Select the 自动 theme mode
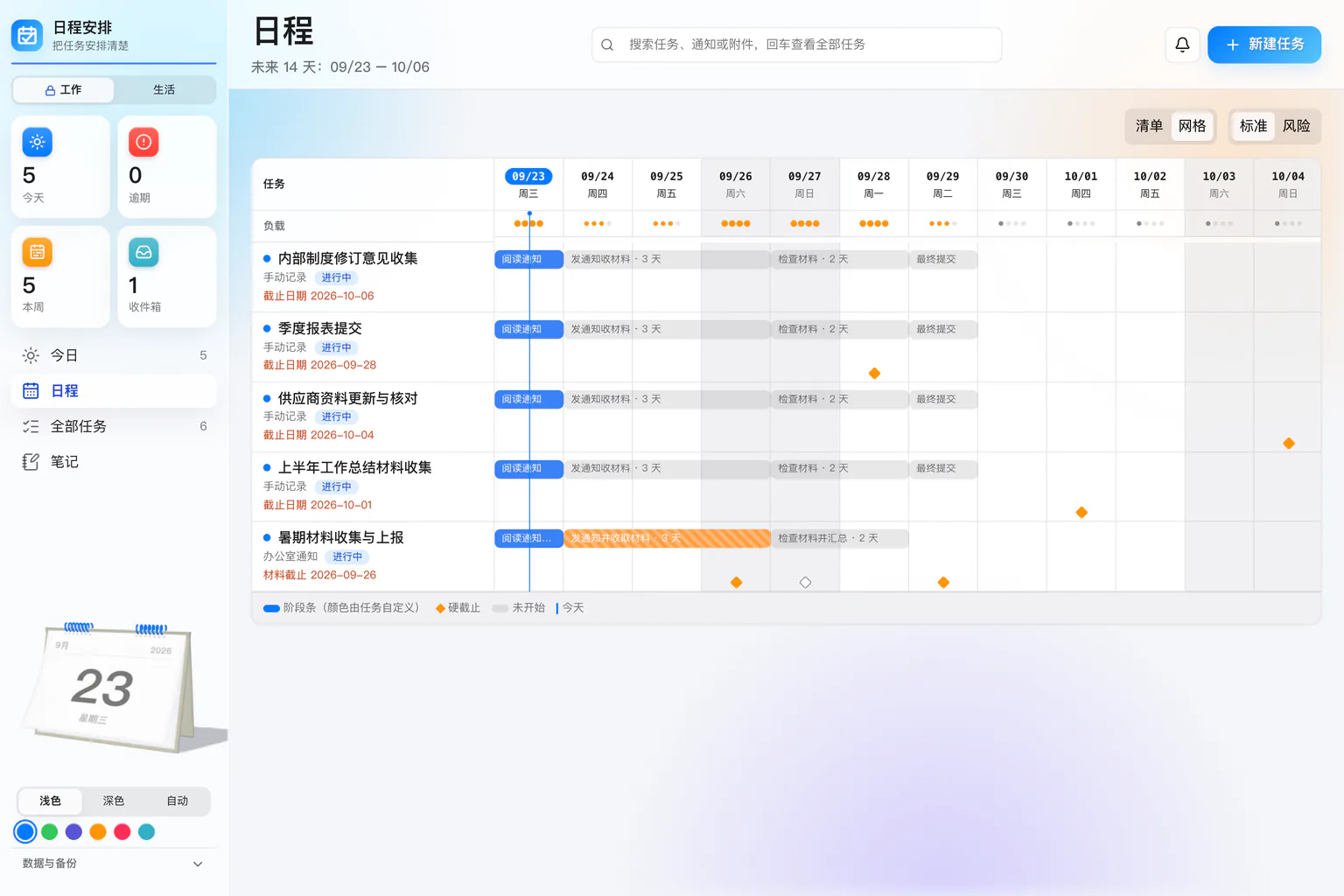The width and height of the screenshot is (1344, 896). pos(178,801)
